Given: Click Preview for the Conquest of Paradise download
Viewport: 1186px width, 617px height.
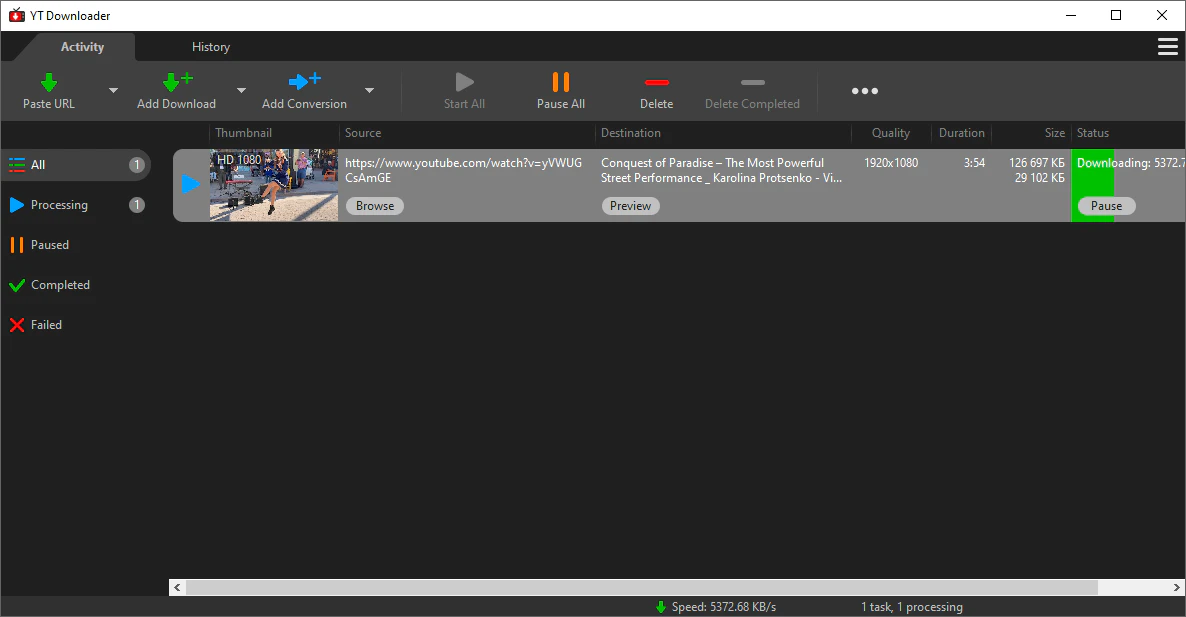Looking at the screenshot, I should point(630,205).
